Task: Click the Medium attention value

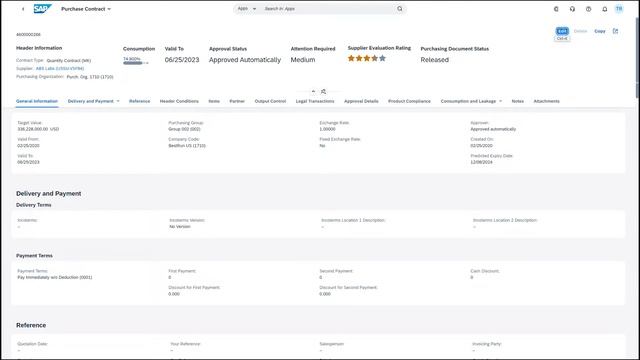Action: [303, 60]
